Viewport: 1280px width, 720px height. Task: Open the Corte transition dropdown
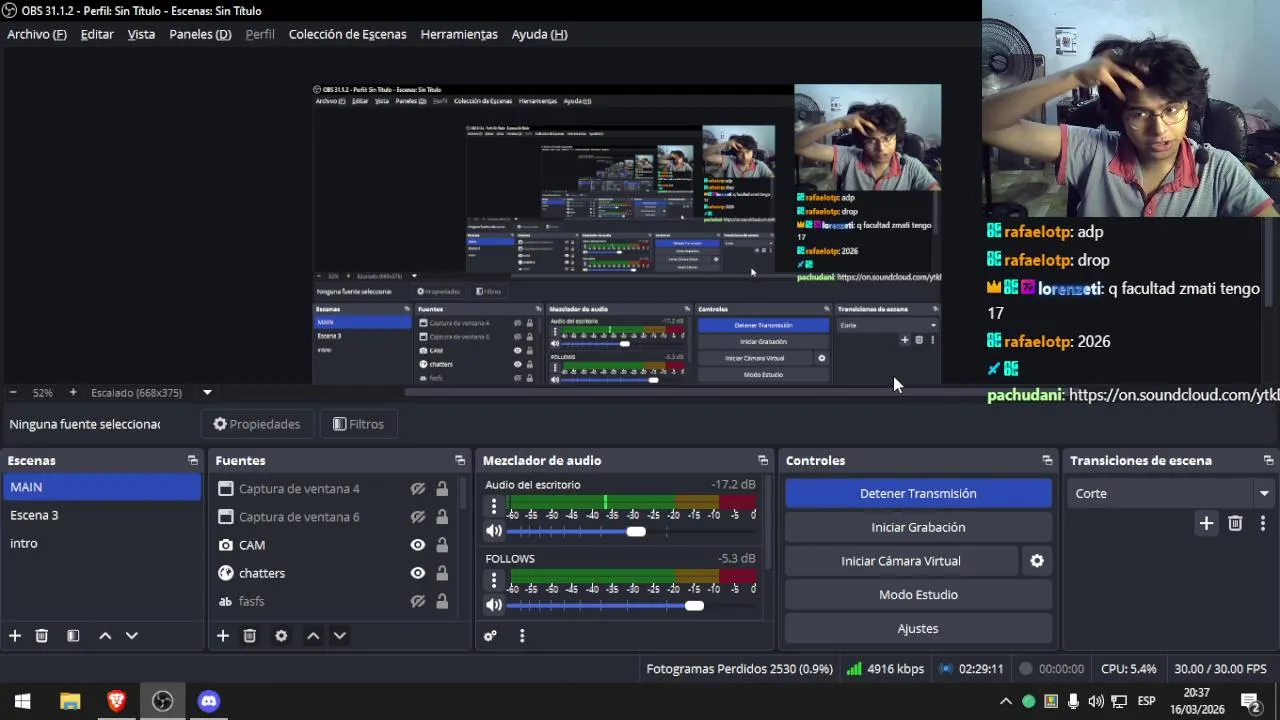1171,494
